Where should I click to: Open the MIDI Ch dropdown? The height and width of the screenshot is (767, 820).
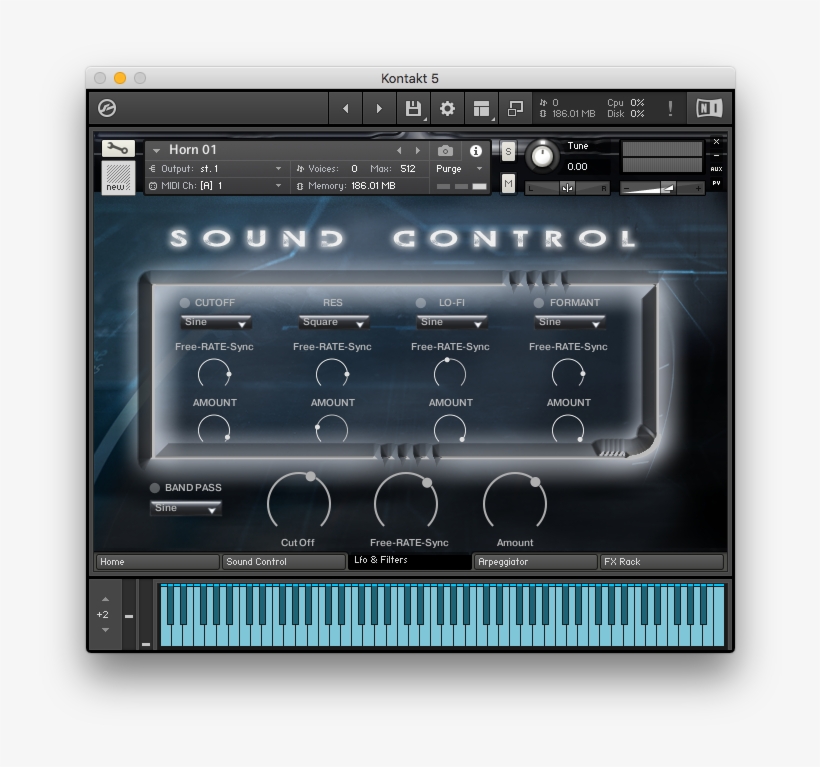pos(216,186)
